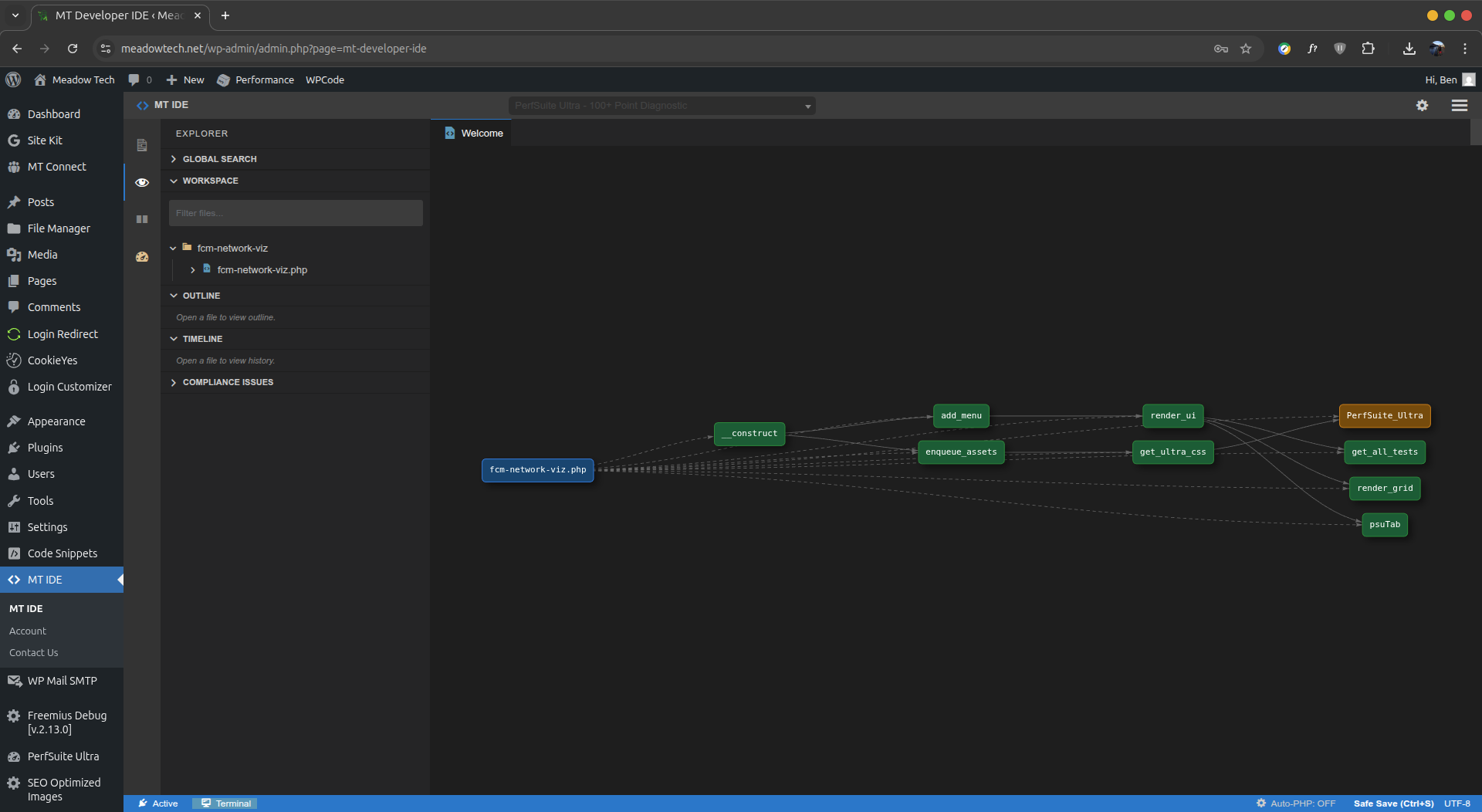
Task: Click Contact Us under MT IDE
Action: coord(33,652)
